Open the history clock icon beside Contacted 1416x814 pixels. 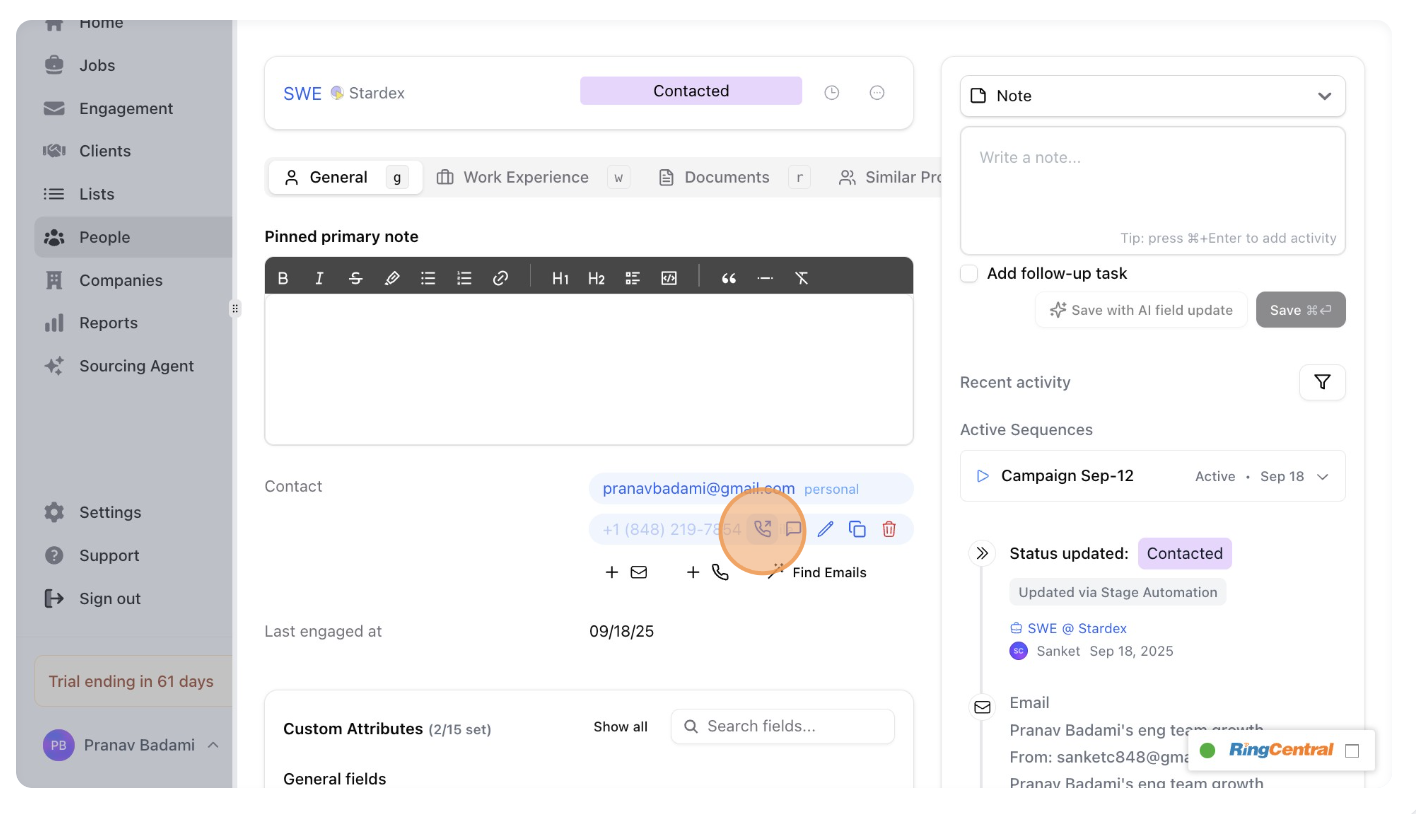click(831, 92)
